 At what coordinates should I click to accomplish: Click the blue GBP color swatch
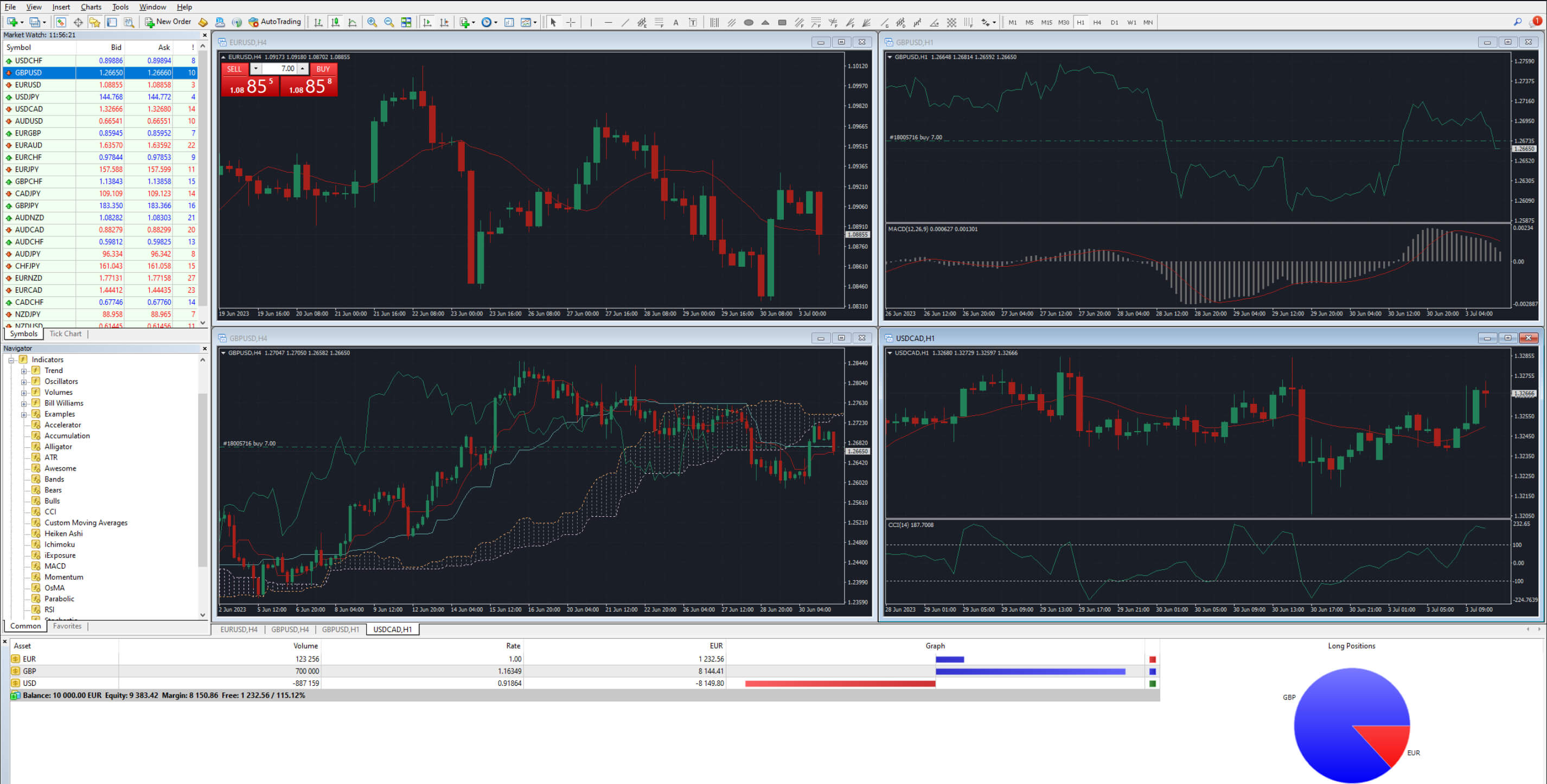pos(1152,671)
